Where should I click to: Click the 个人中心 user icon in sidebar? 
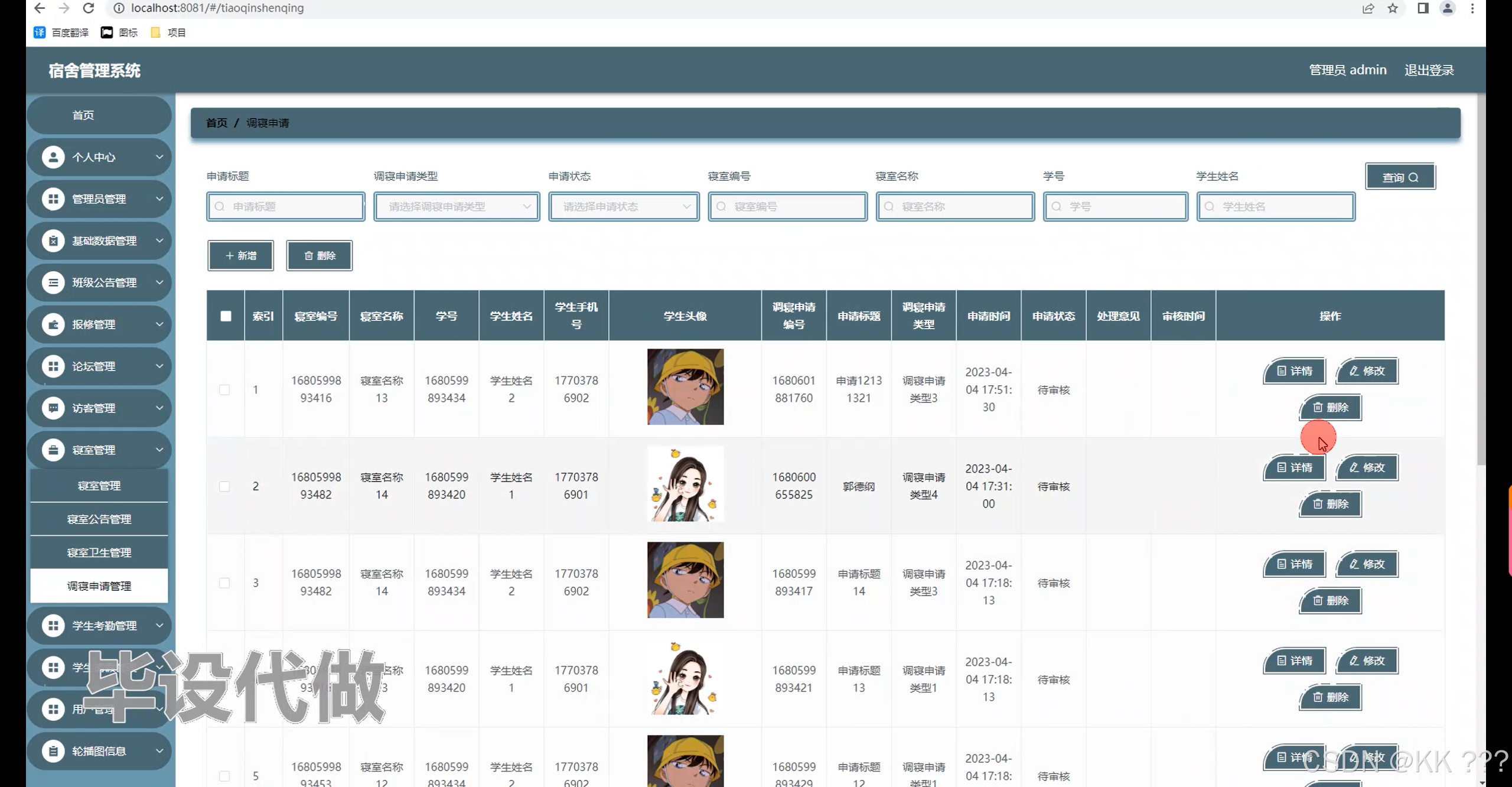click(53, 157)
